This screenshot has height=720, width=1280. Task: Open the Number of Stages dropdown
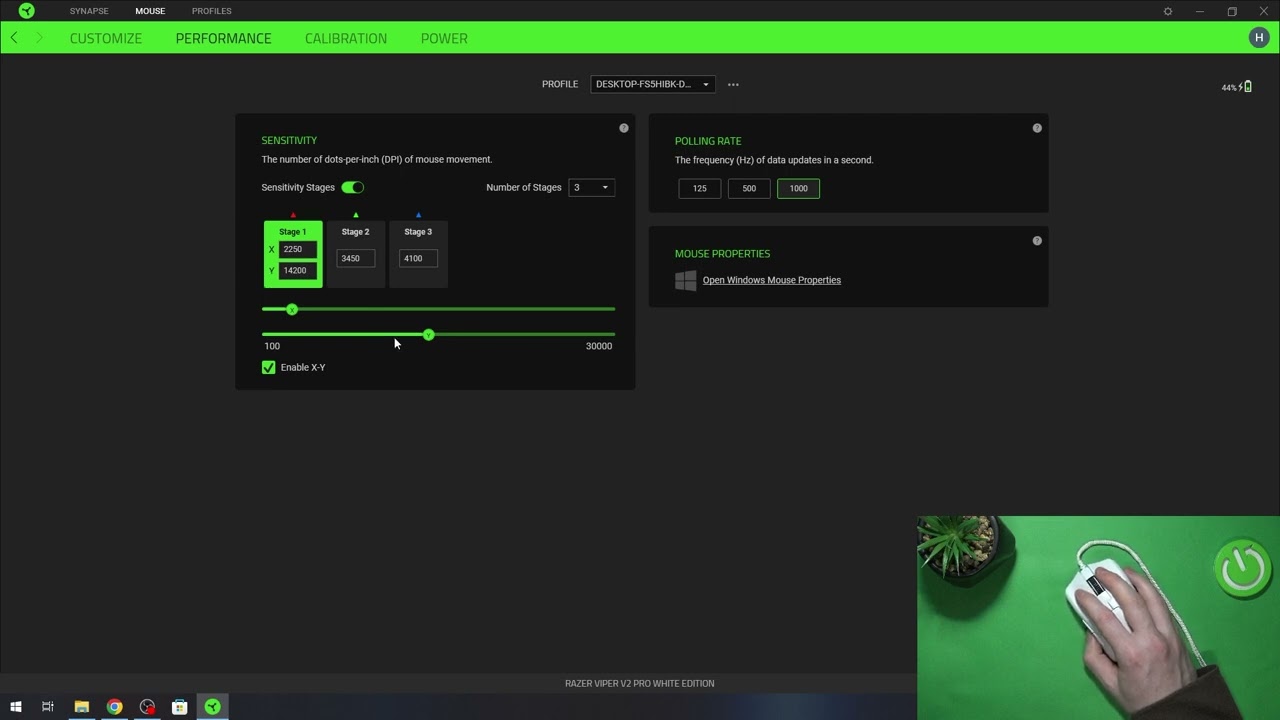coord(591,187)
